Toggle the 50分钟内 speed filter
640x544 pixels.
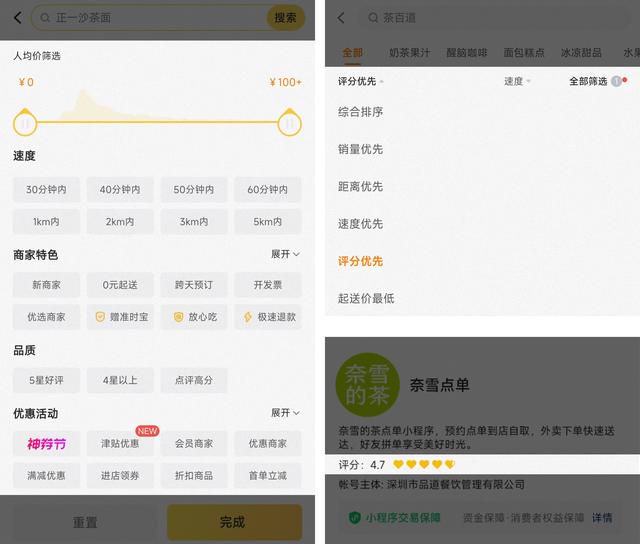pyautogui.click(x=194, y=189)
